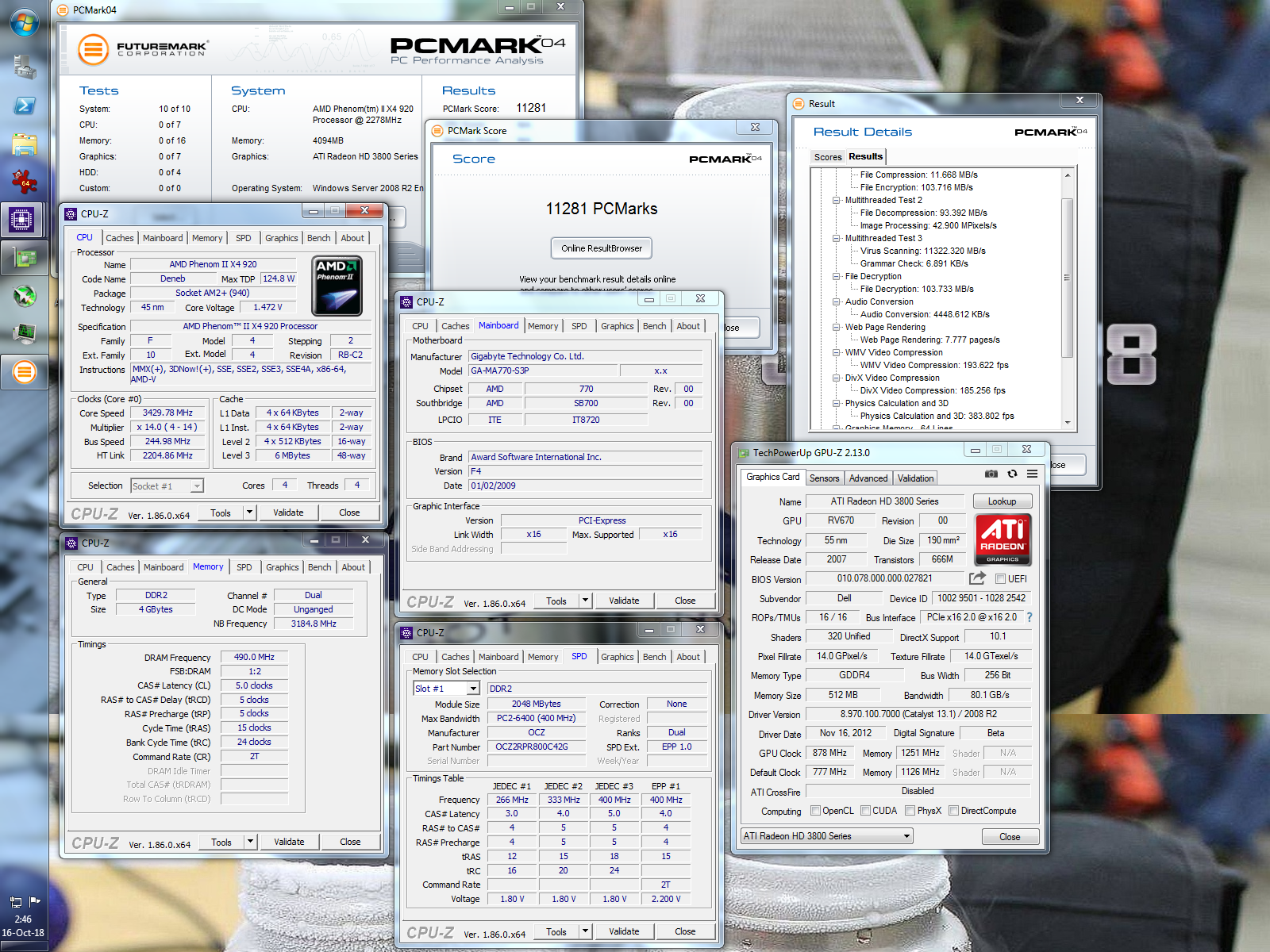Image resolution: width=1270 pixels, height=952 pixels.
Task: Toggle the PhysX checkbox
Action: 910,811
